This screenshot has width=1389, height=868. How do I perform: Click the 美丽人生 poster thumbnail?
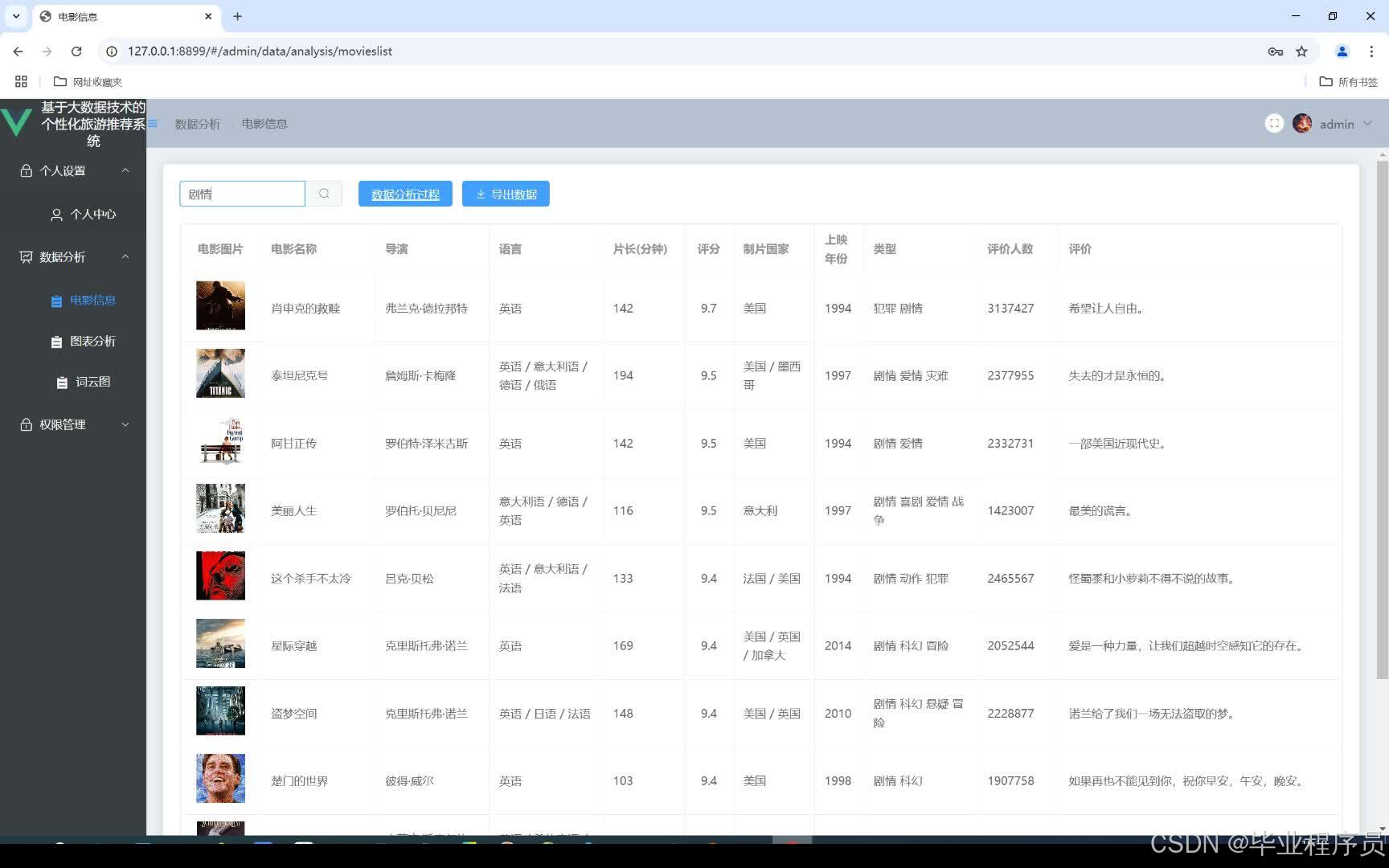click(x=220, y=508)
